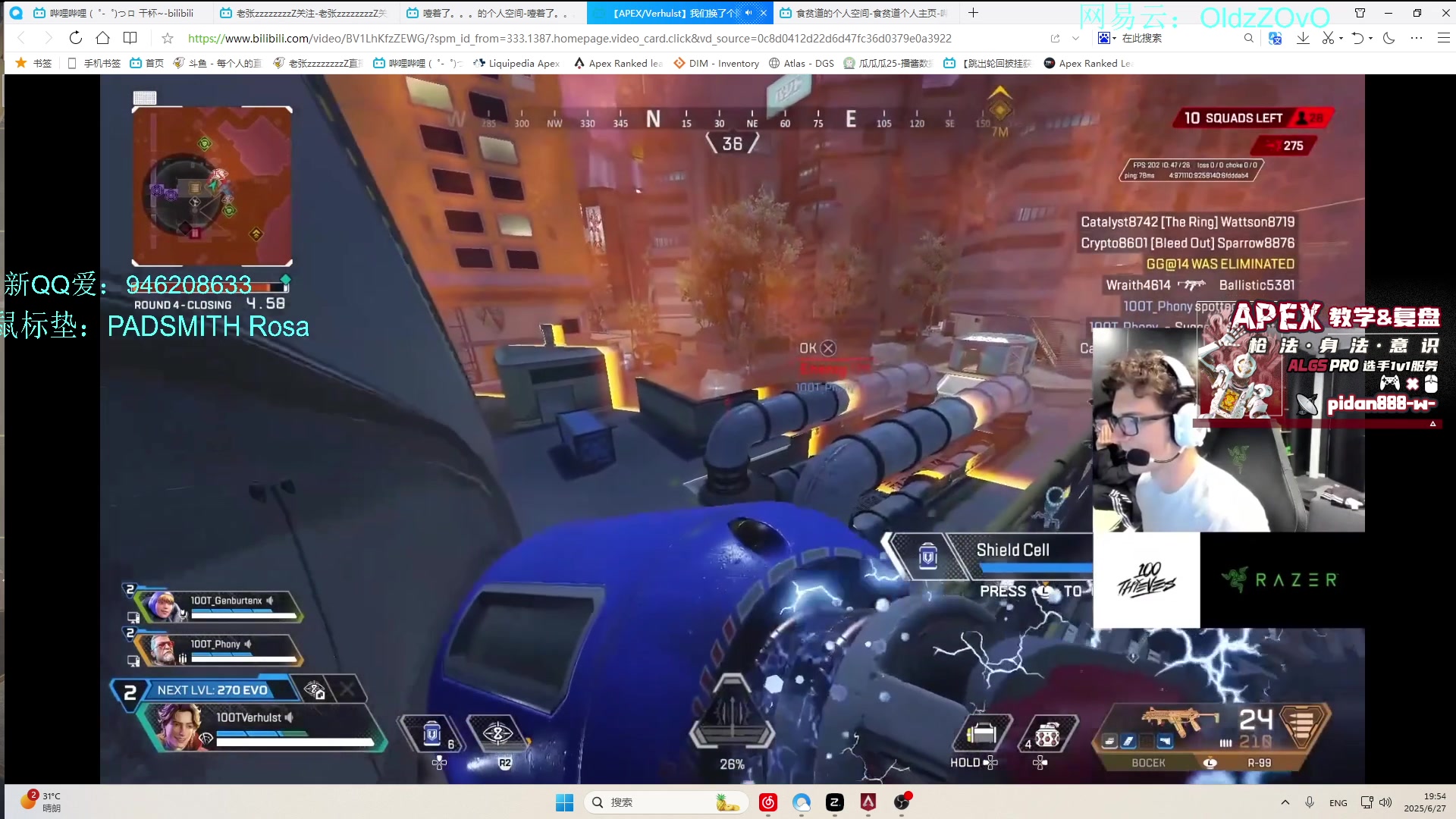This screenshot has height=819, width=1456.
Task: Close the APEX/Verhulst tab
Action: point(764,13)
